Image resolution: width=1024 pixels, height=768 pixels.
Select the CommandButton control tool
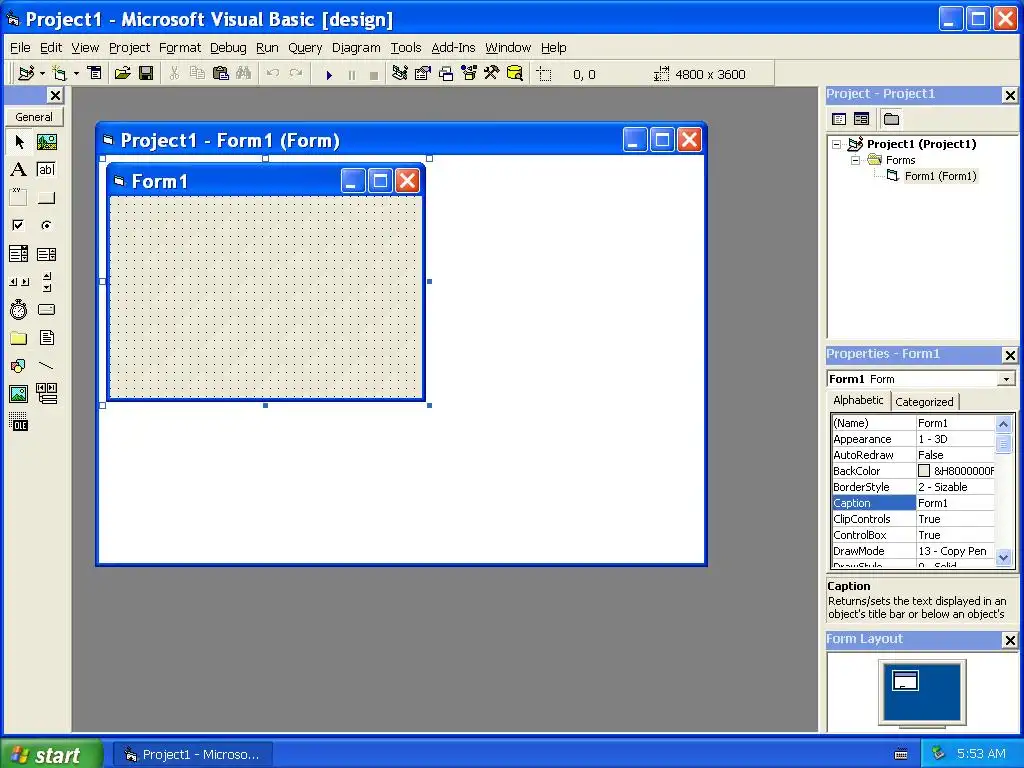click(46, 197)
